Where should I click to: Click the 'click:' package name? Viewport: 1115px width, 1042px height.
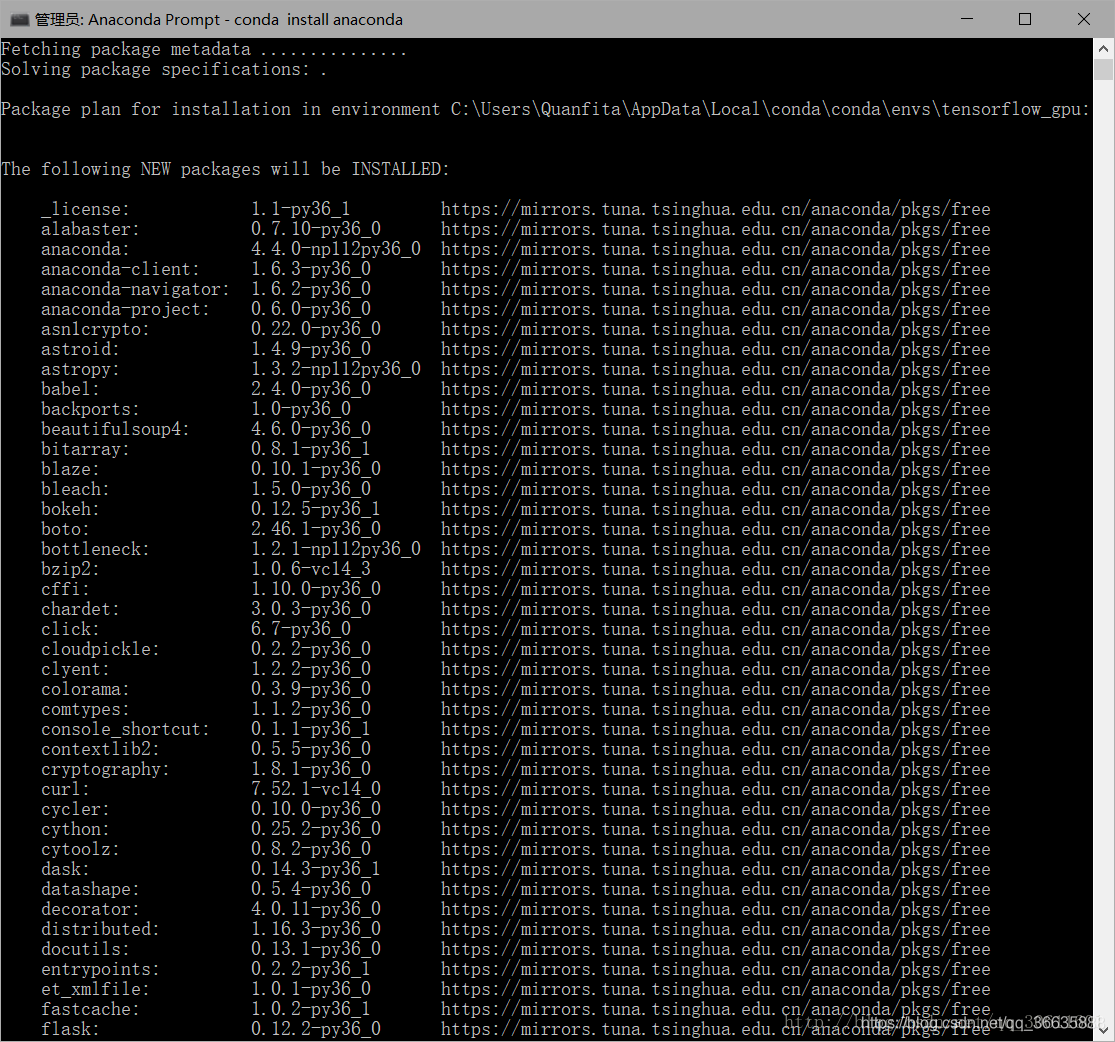click(70, 629)
